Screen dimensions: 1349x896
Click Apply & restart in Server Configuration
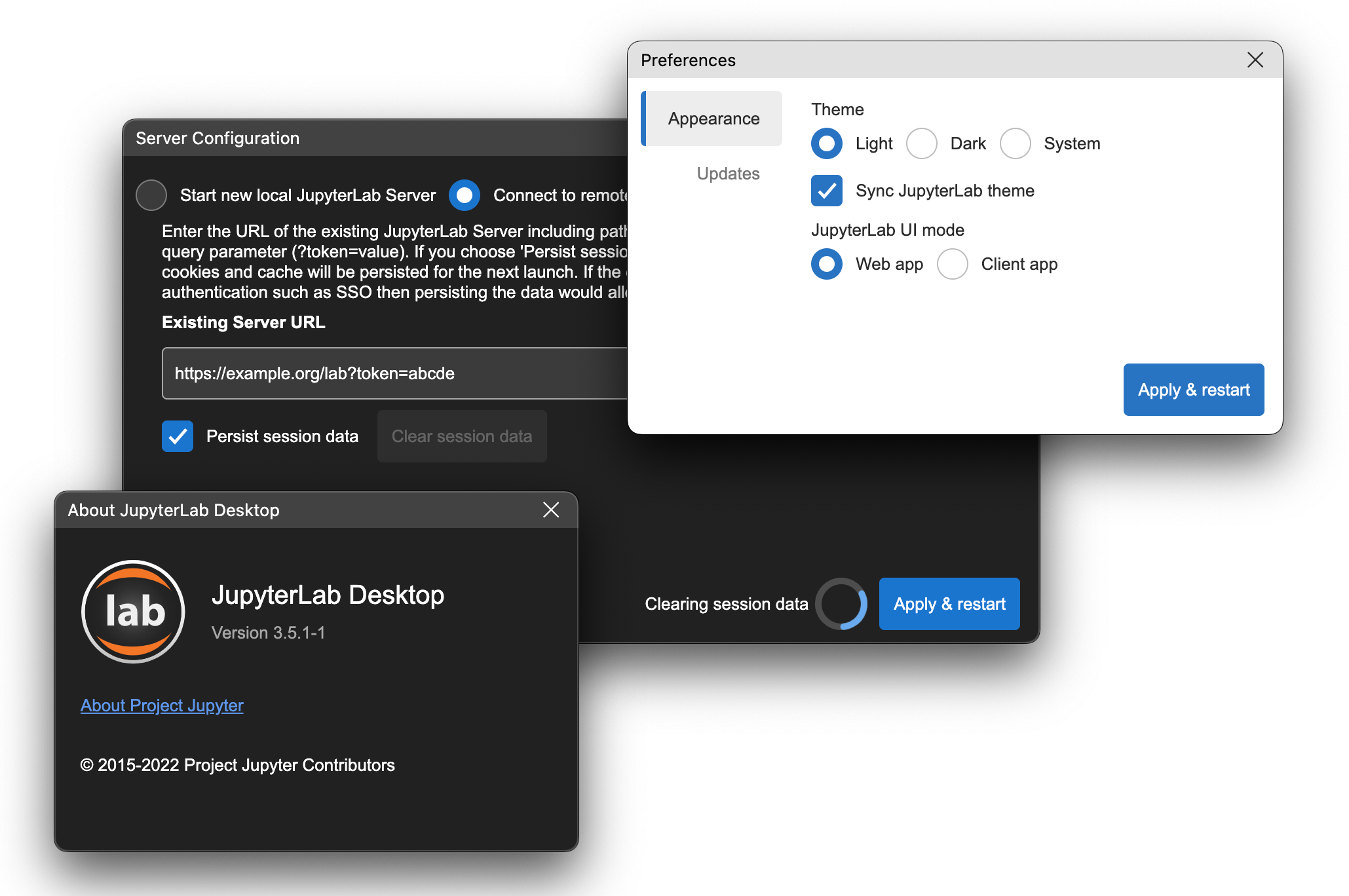949,604
